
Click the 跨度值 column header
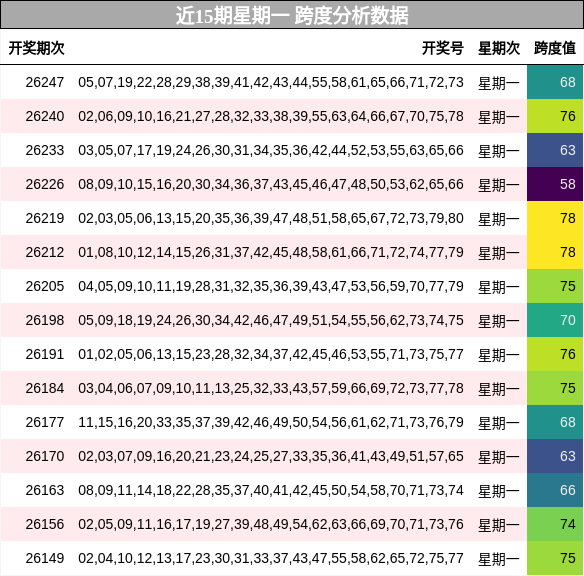coord(555,48)
